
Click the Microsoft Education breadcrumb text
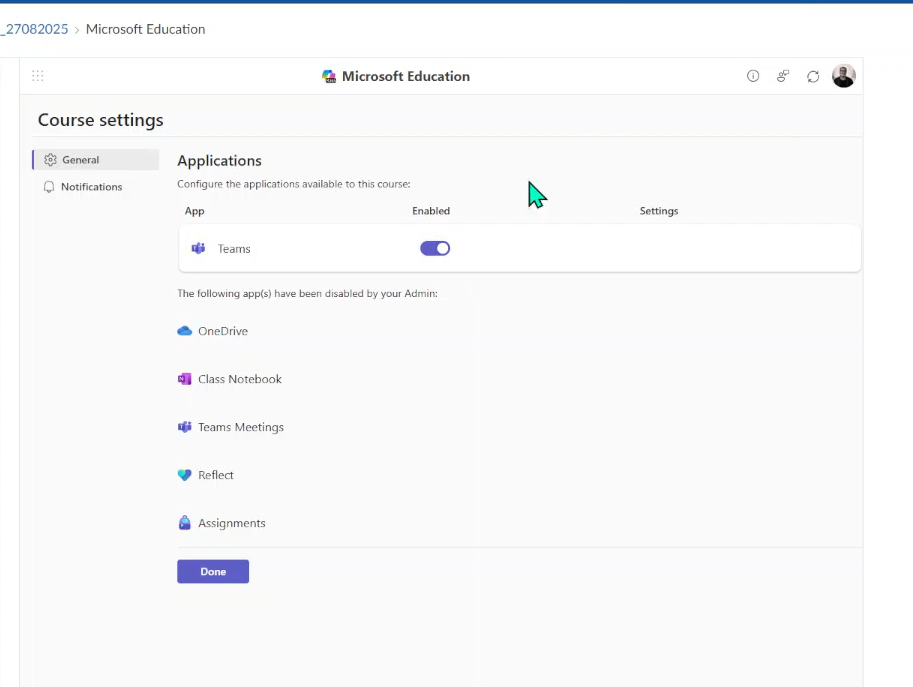click(145, 29)
